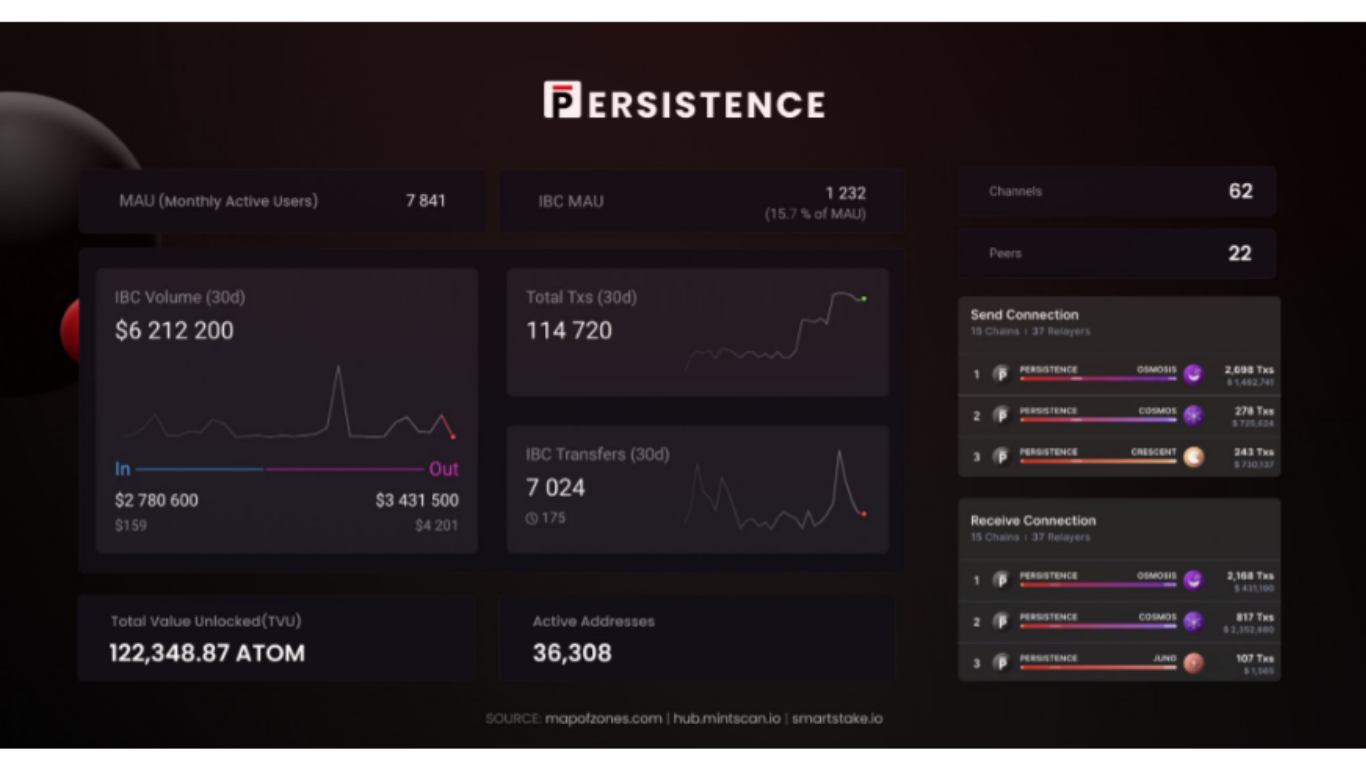Viewport: 1366px width, 768px height.
Task: Click the Cosmos icon under Receive Connection
Action: click(1193, 622)
